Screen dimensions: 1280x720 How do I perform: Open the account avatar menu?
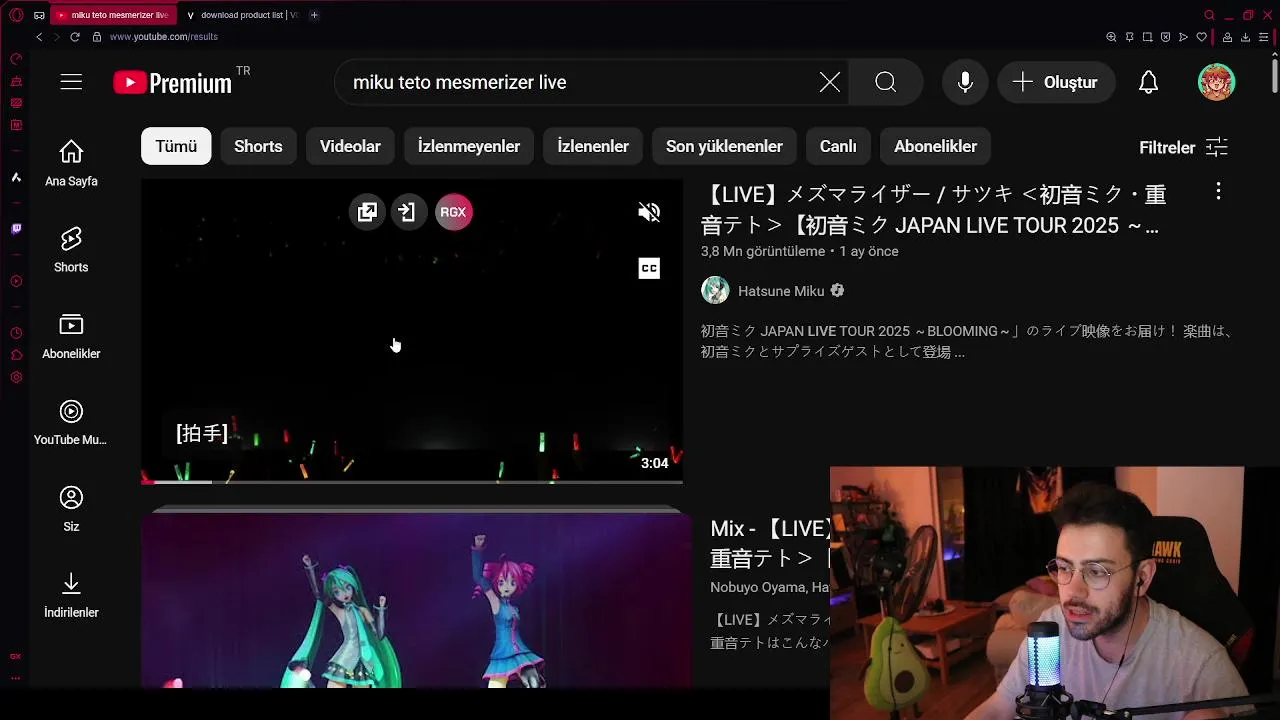coord(1217,82)
